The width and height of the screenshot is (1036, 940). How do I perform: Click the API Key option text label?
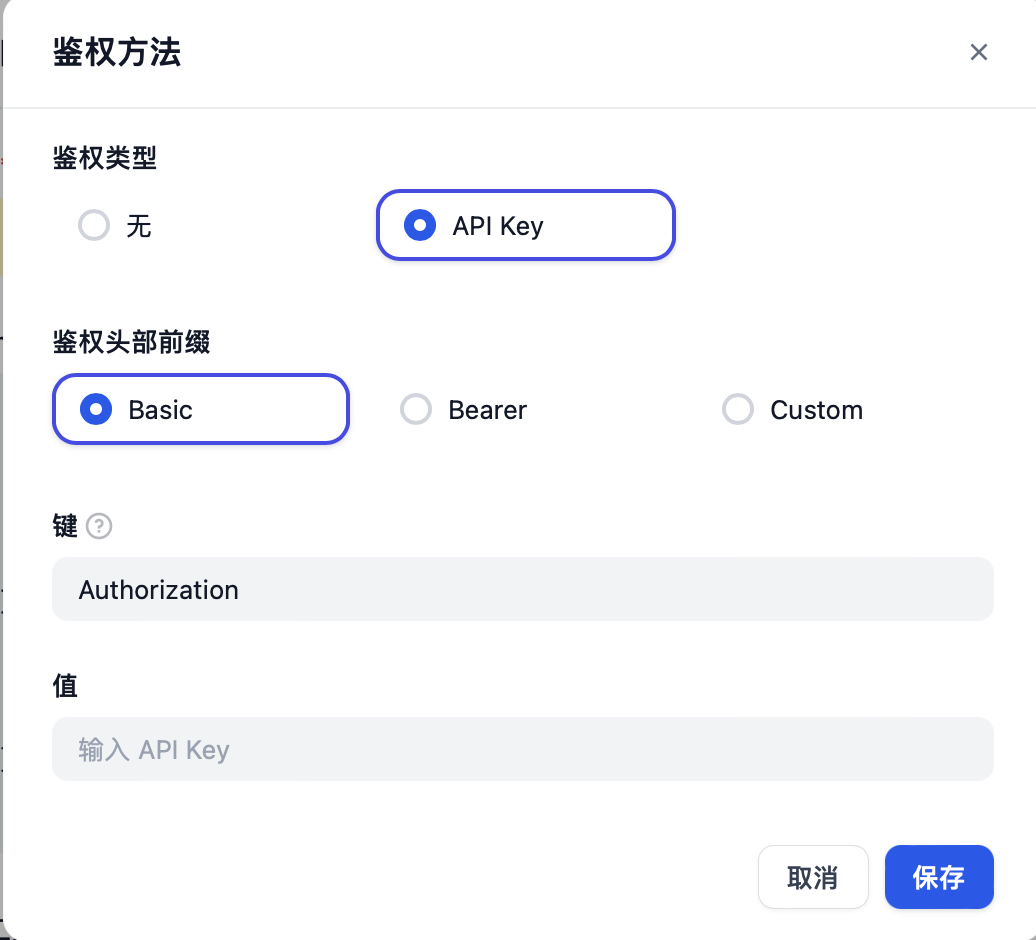tap(498, 226)
